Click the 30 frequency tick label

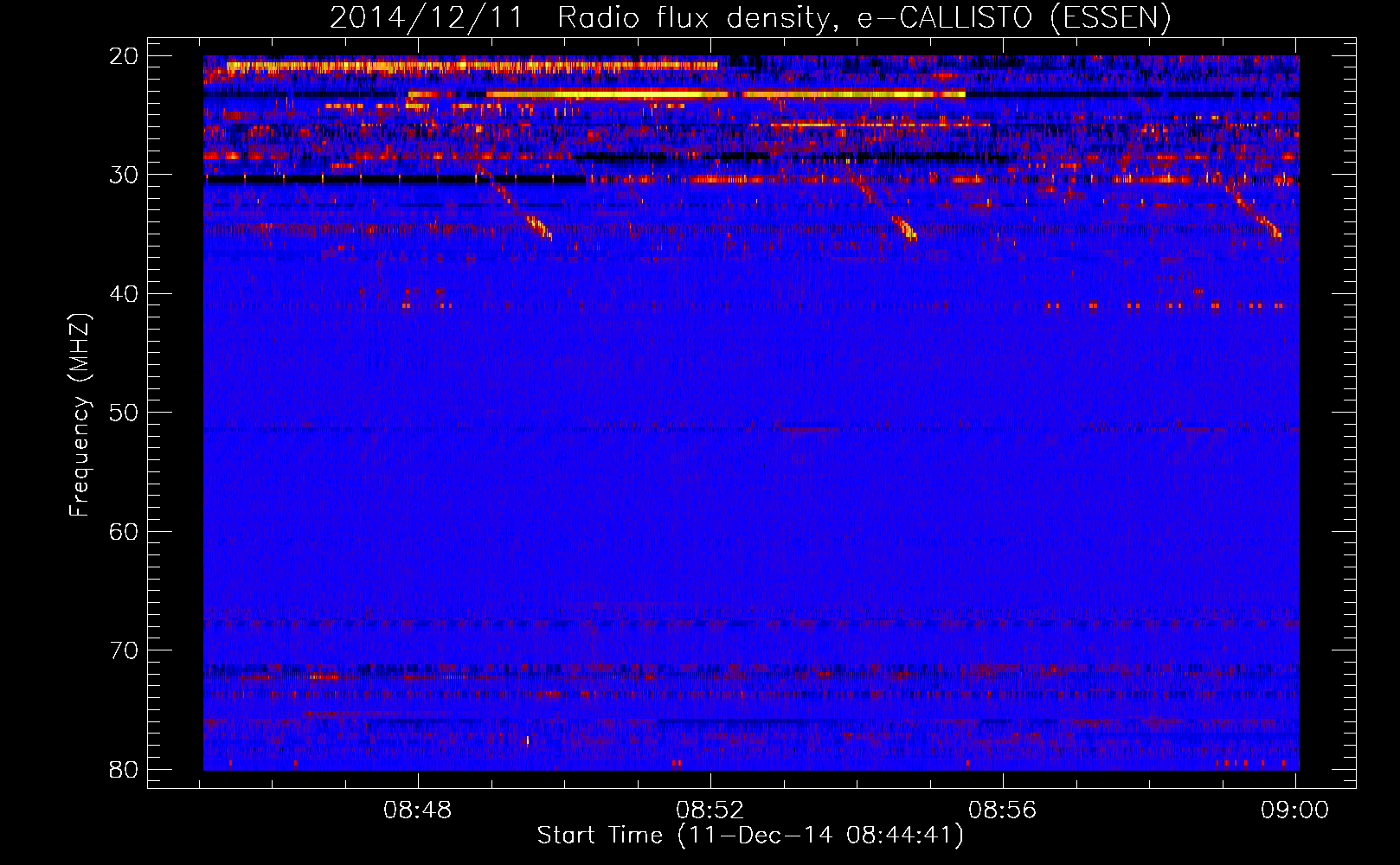click(x=123, y=175)
